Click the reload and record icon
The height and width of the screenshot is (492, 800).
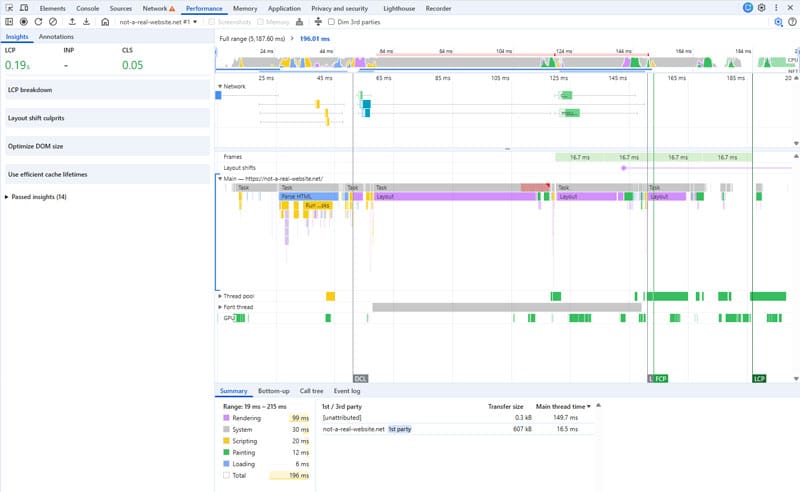(x=38, y=22)
